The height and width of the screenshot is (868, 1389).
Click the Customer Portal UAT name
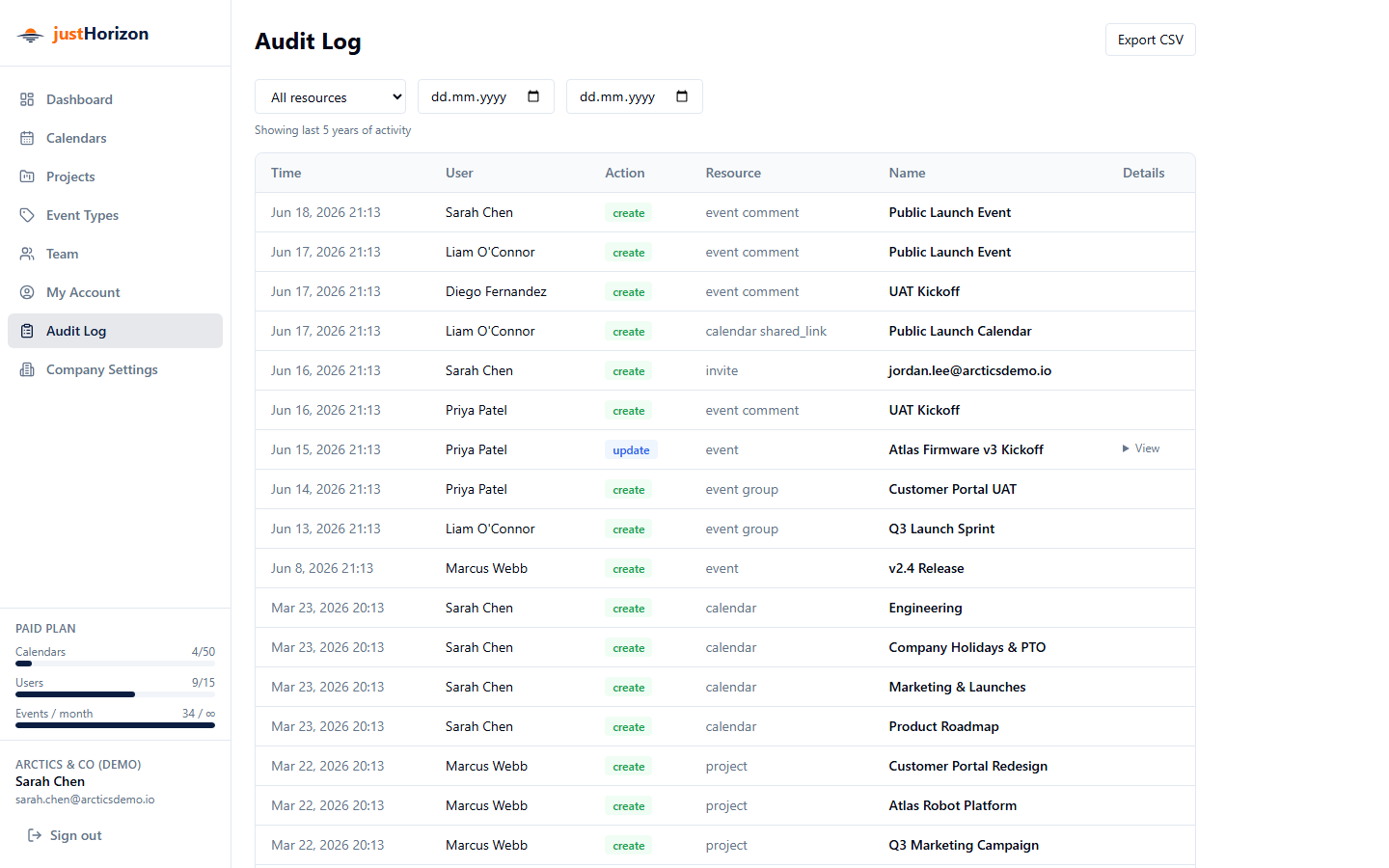click(x=952, y=489)
